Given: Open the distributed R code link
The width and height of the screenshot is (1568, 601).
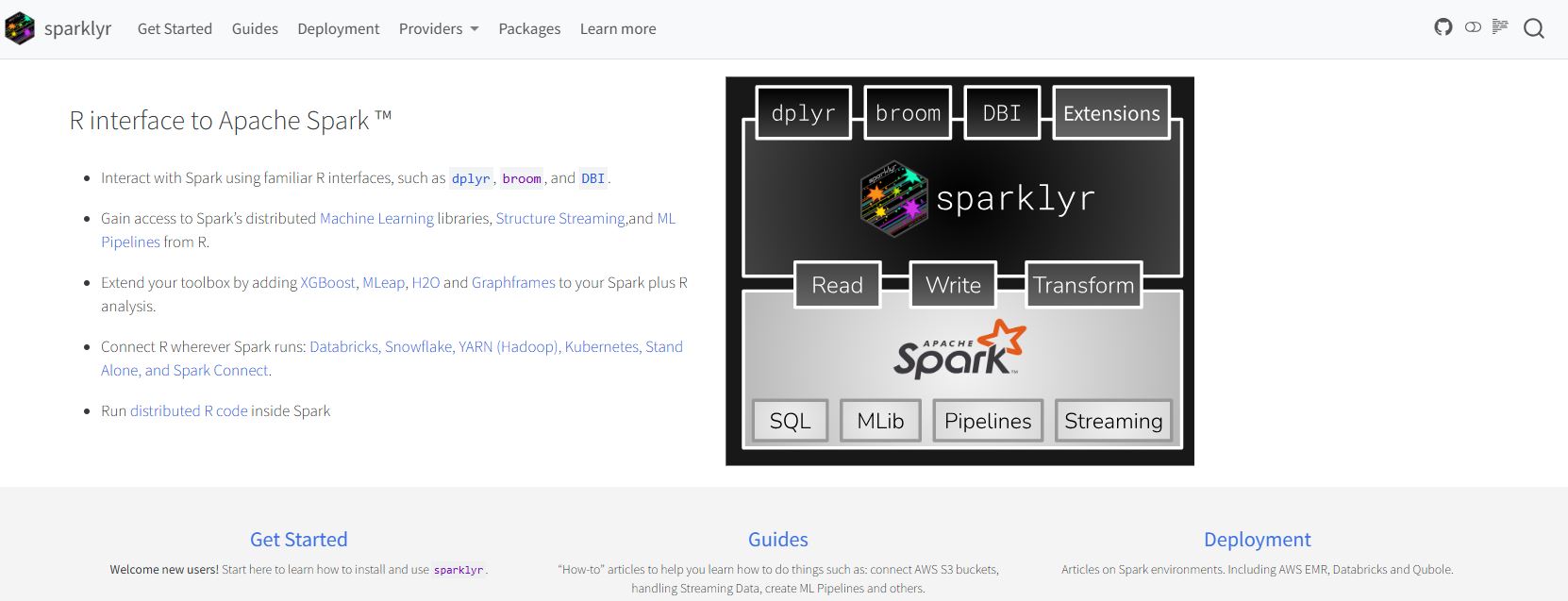Looking at the screenshot, I should coord(189,410).
